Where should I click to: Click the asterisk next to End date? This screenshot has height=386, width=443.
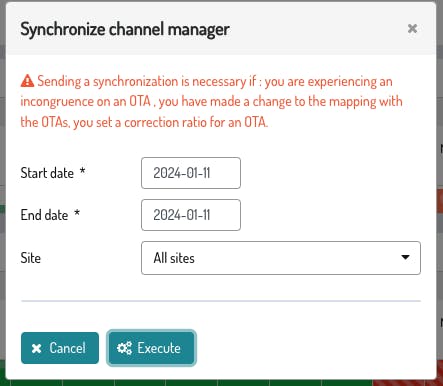click(77, 213)
